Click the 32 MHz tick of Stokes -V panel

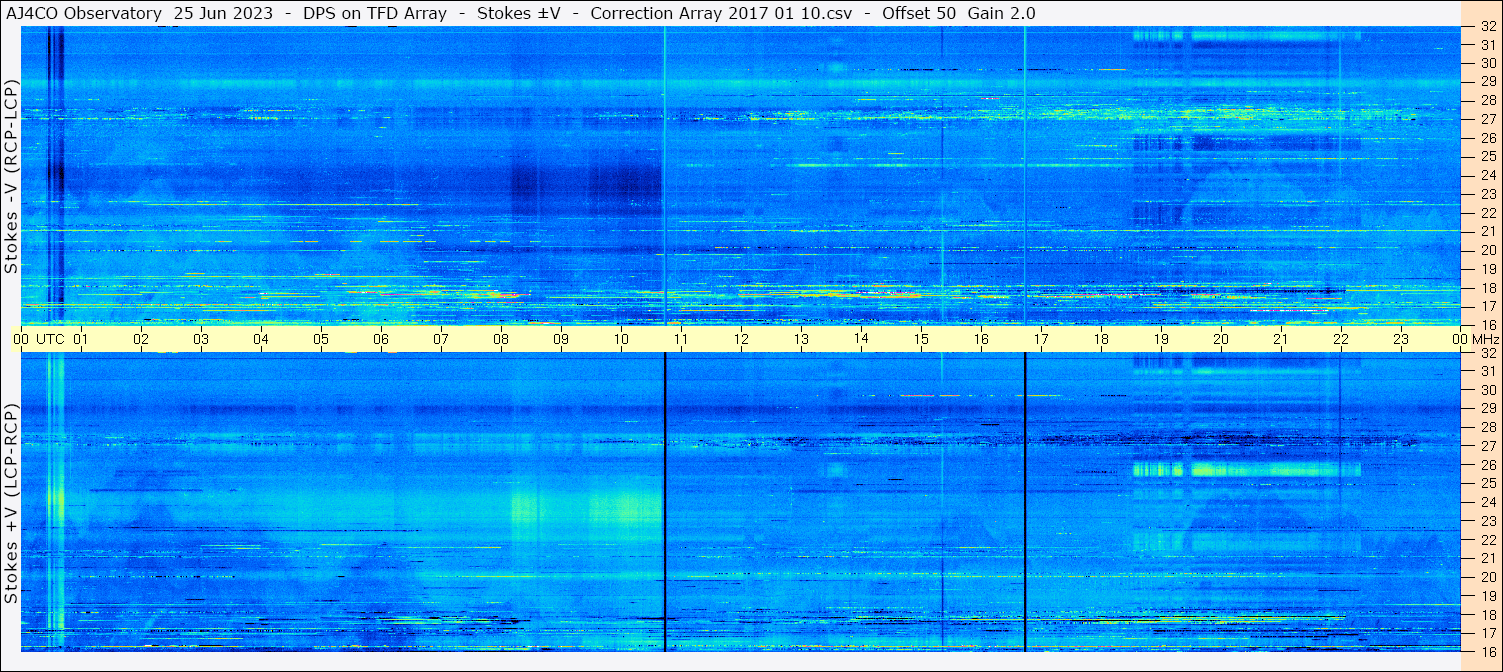coord(1487,28)
